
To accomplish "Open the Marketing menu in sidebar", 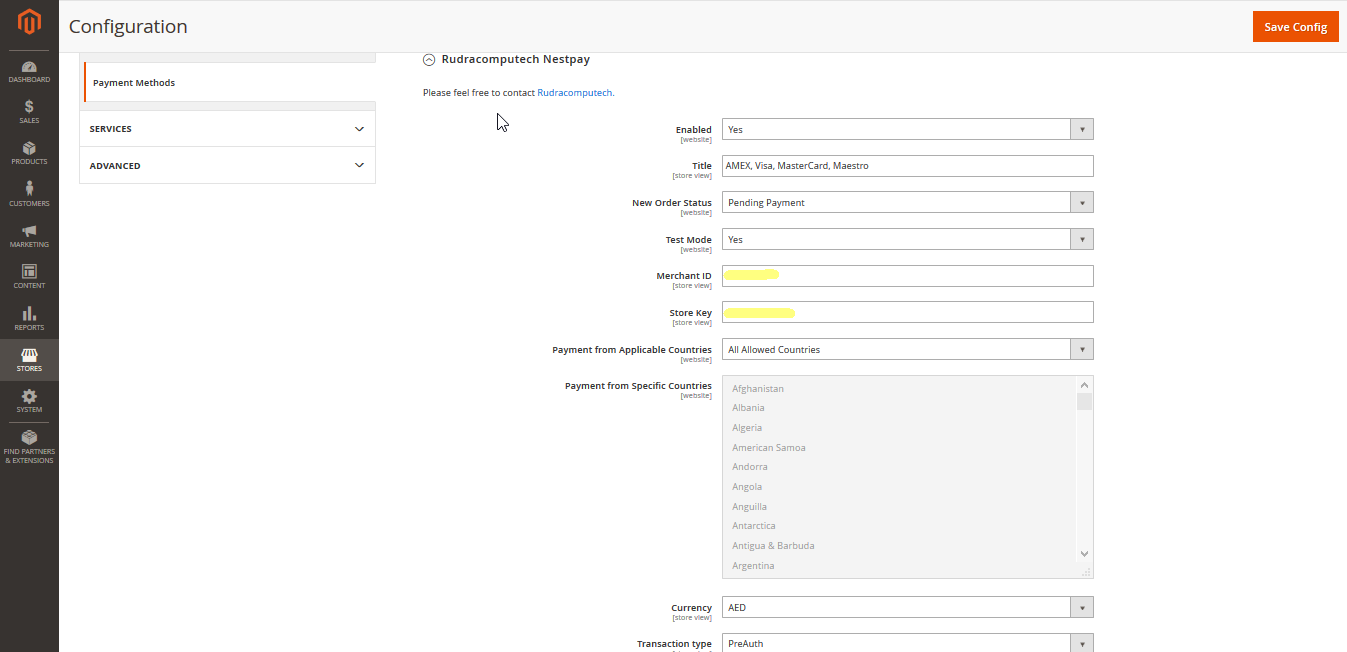I will click(x=29, y=236).
